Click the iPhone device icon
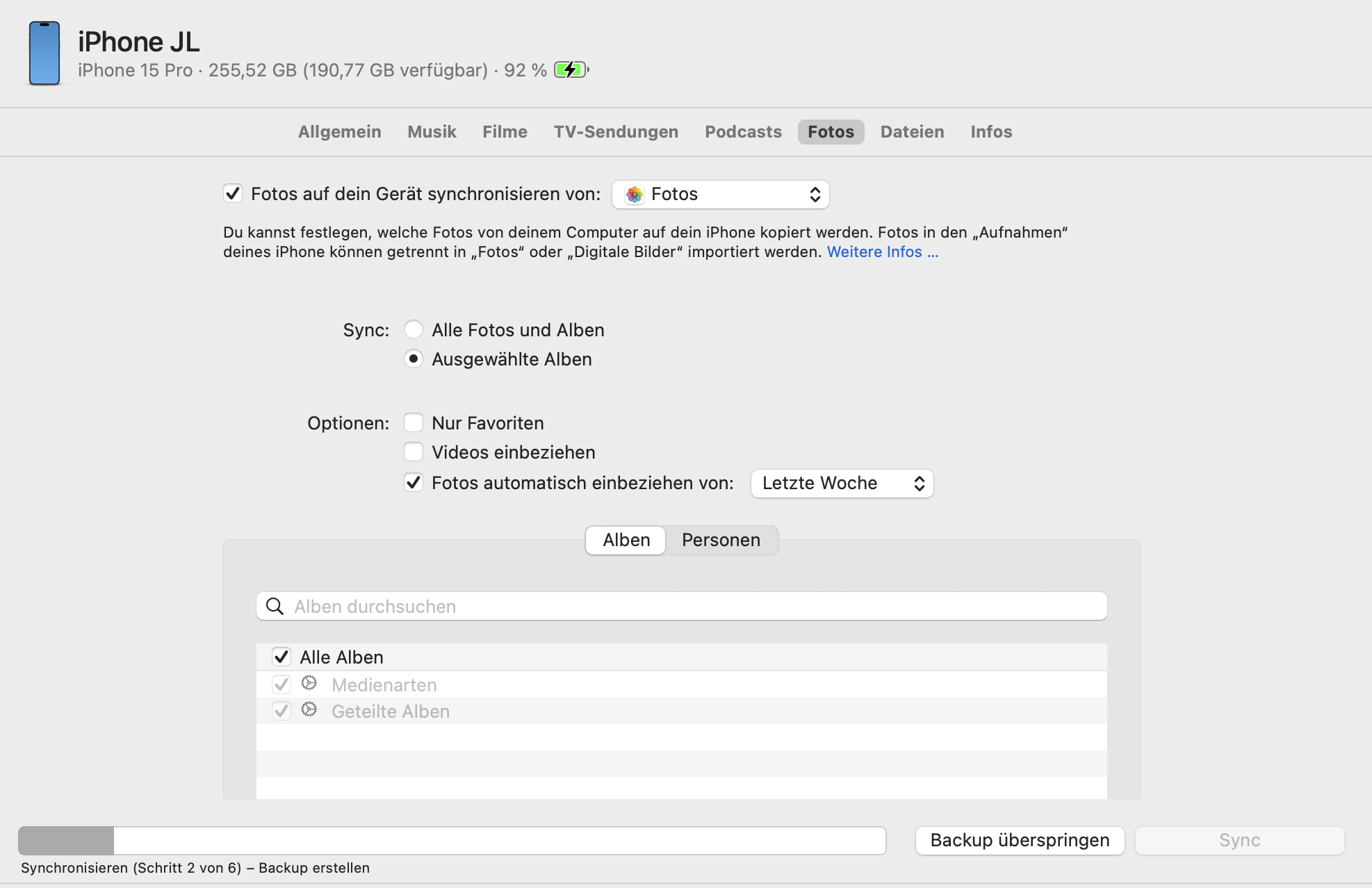Viewport: 1372px width, 888px height. tap(44, 54)
